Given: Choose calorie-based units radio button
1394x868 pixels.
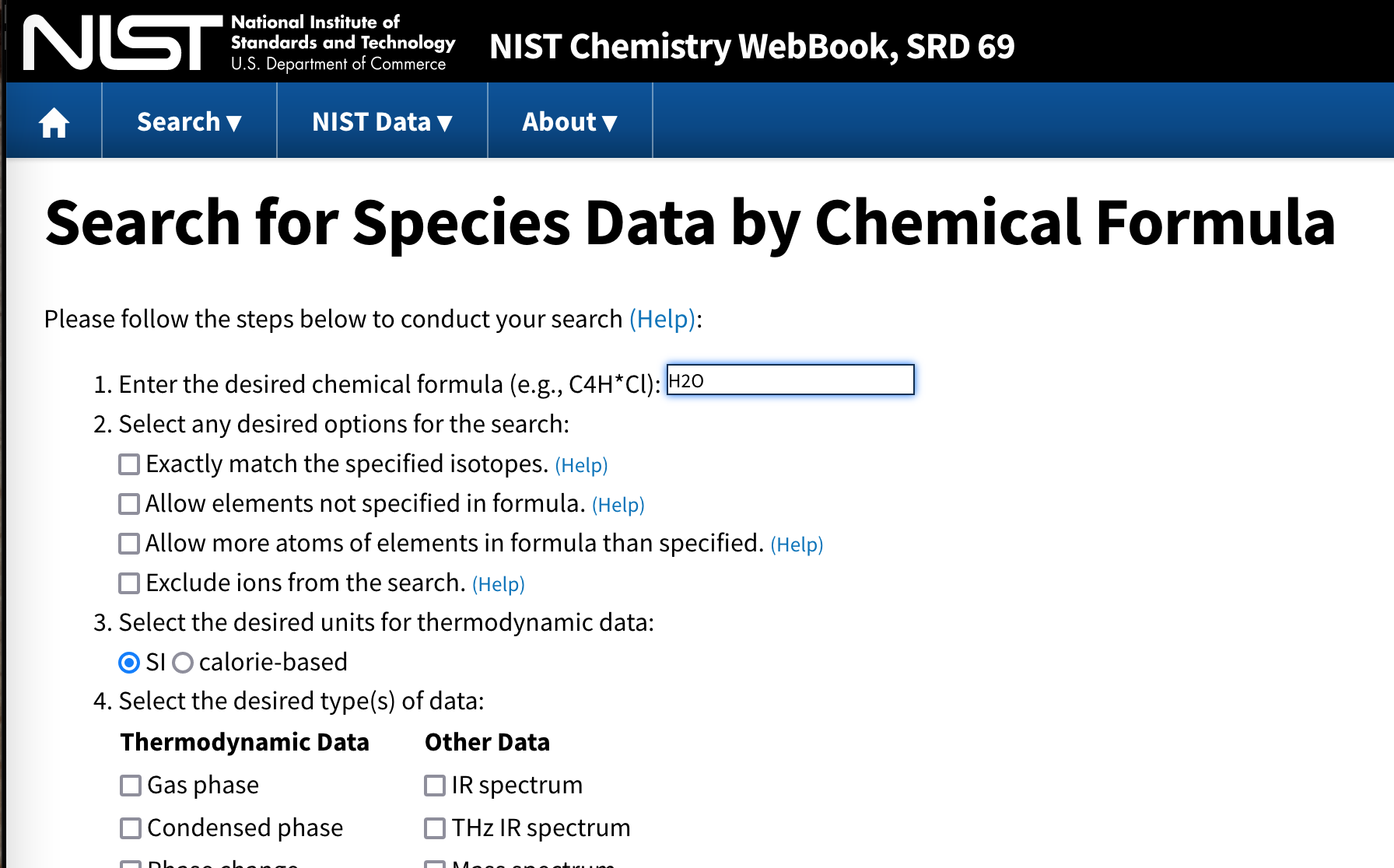Looking at the screenshot, I should (183, 663).
